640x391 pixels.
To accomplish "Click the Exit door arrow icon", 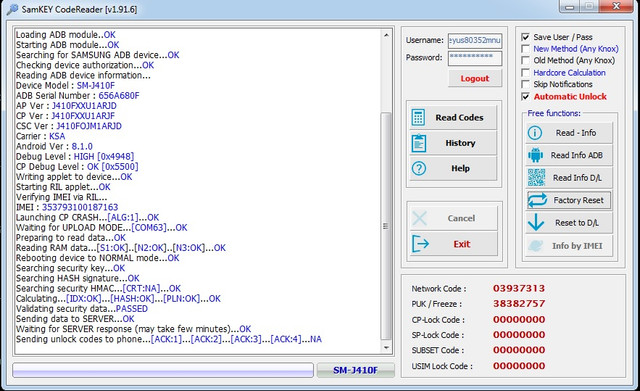I will (x=420, y=244).
